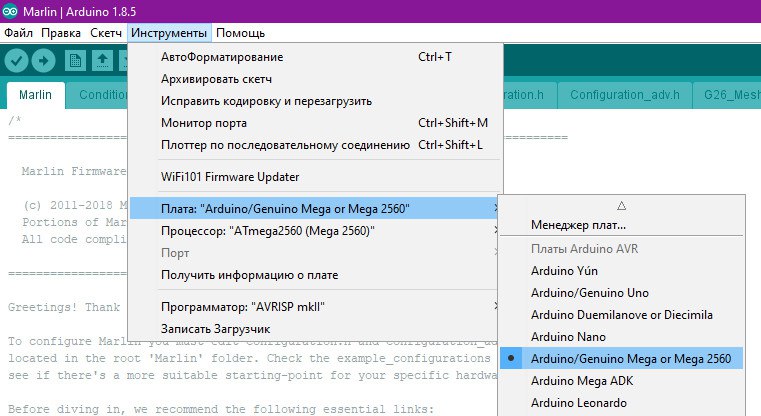Click the Verify checkmark toolbar icon
This screenshot has width=761, height=416.
pyautogui.click(x=16, y=61)
